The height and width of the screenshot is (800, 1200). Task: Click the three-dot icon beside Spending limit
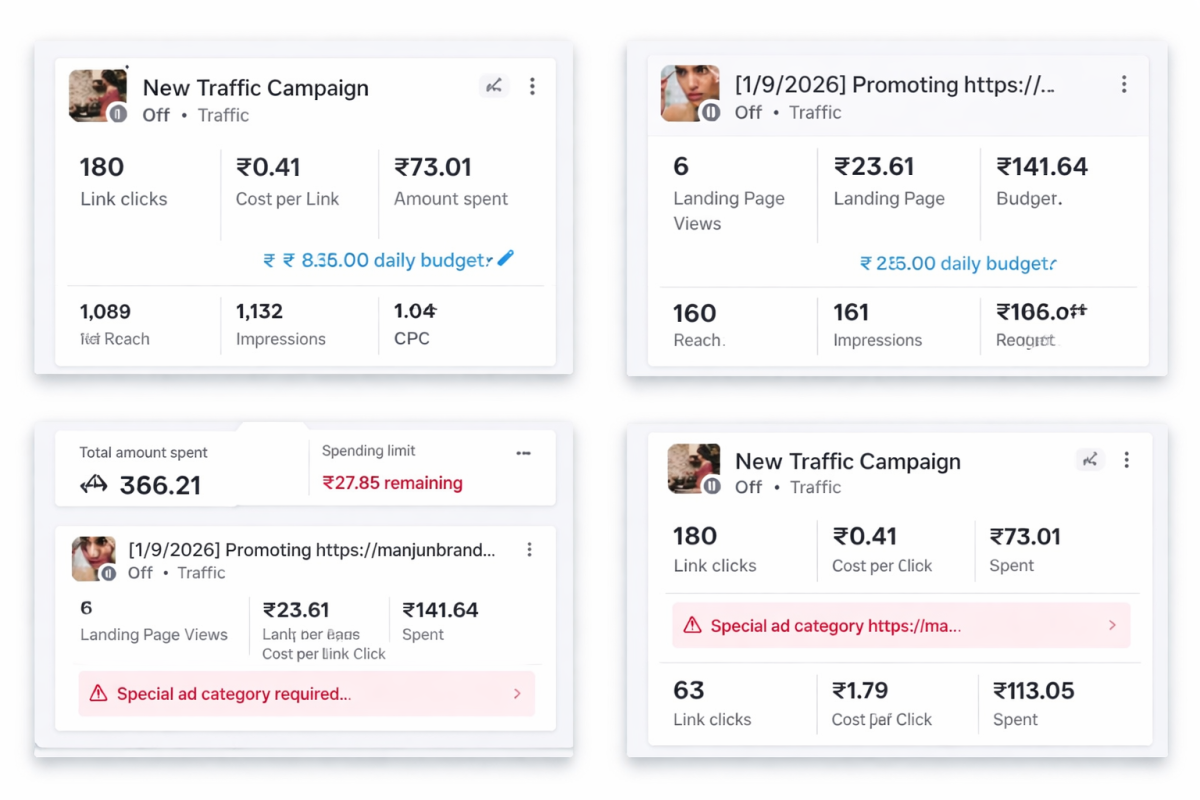tap(523, 454)
